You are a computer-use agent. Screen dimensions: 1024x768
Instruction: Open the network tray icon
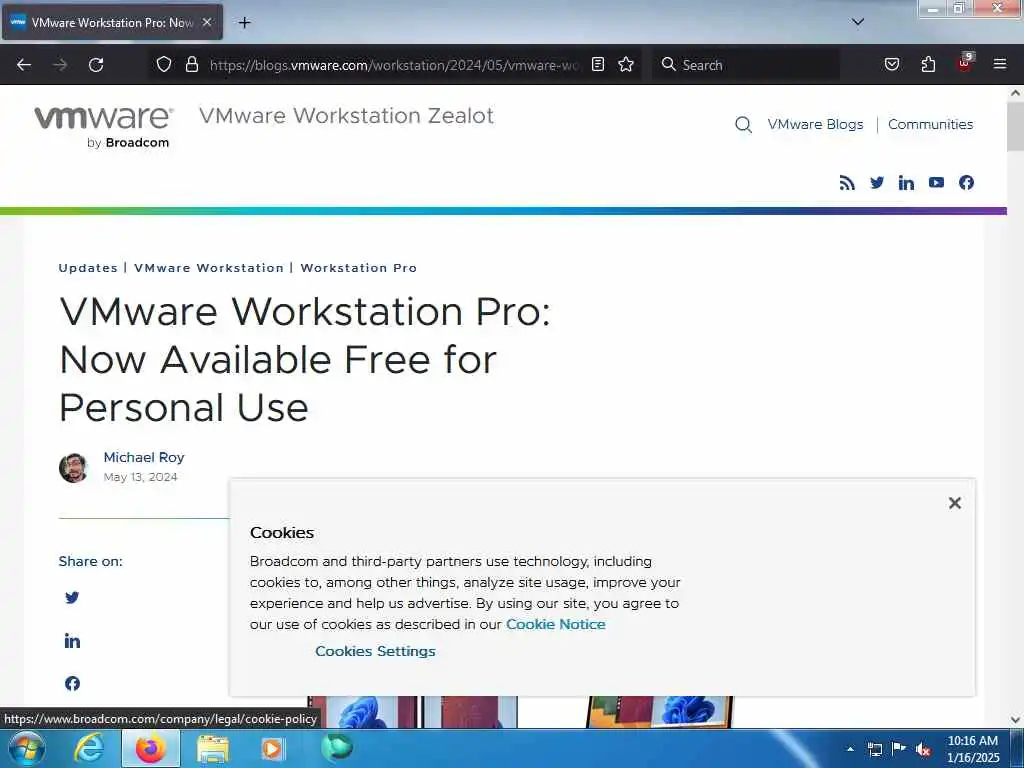(x=875, y=749)
